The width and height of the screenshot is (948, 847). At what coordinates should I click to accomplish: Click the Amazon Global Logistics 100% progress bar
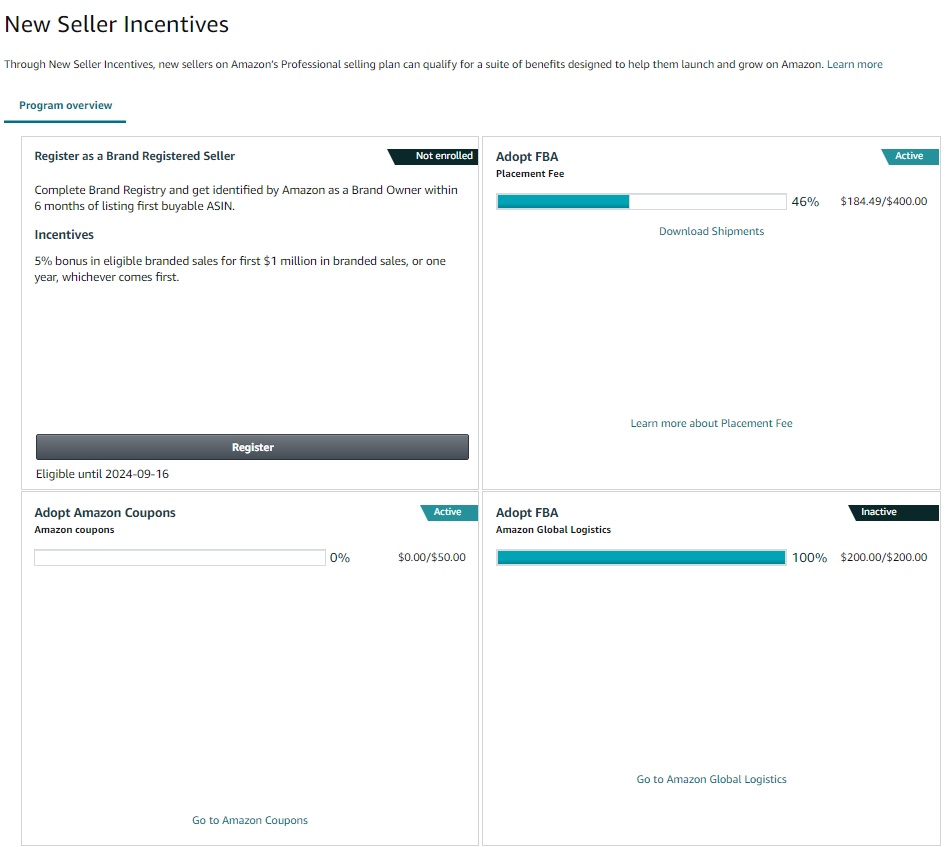click(641, 557)
